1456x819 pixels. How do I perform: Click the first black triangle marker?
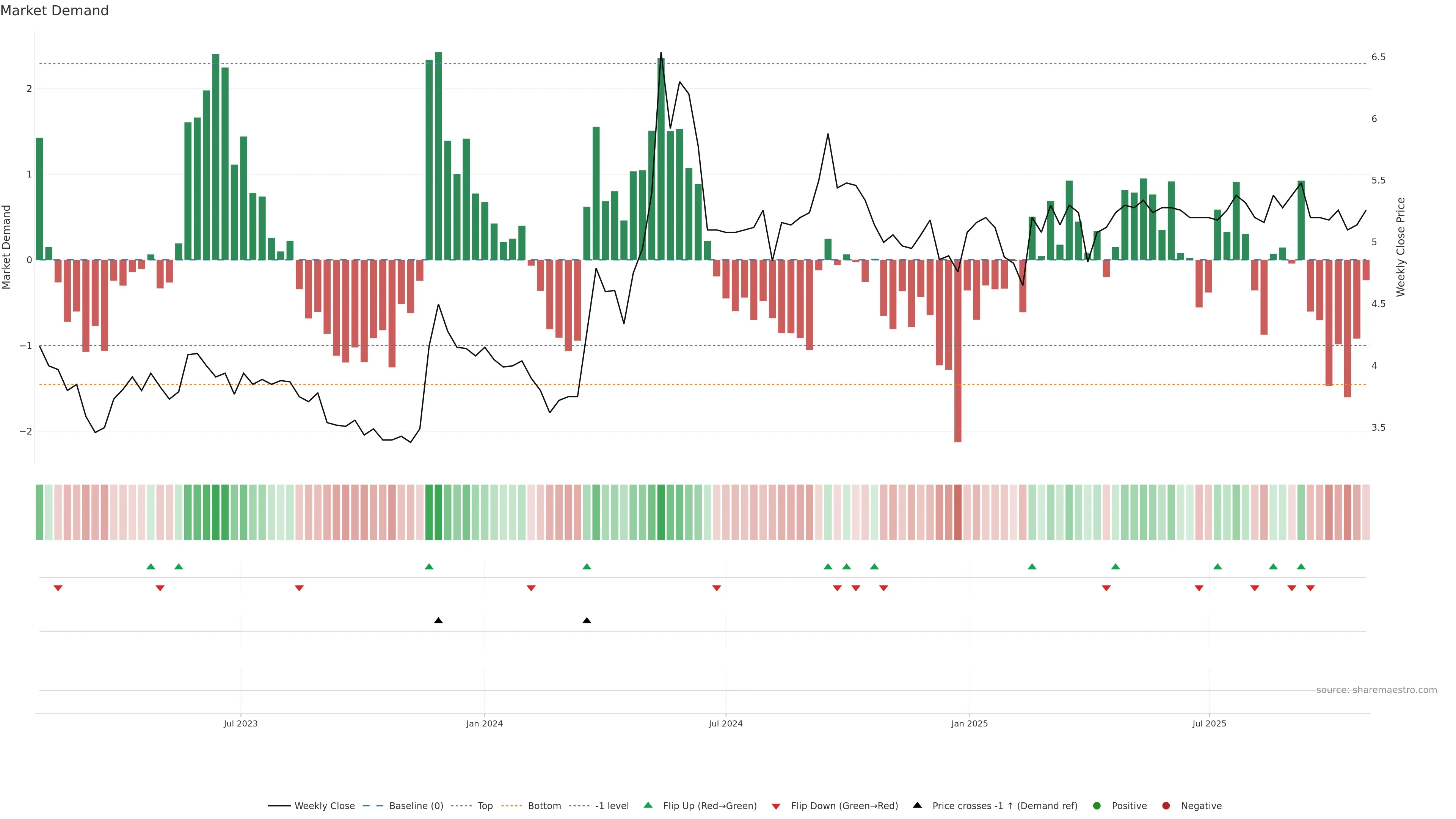438,621
